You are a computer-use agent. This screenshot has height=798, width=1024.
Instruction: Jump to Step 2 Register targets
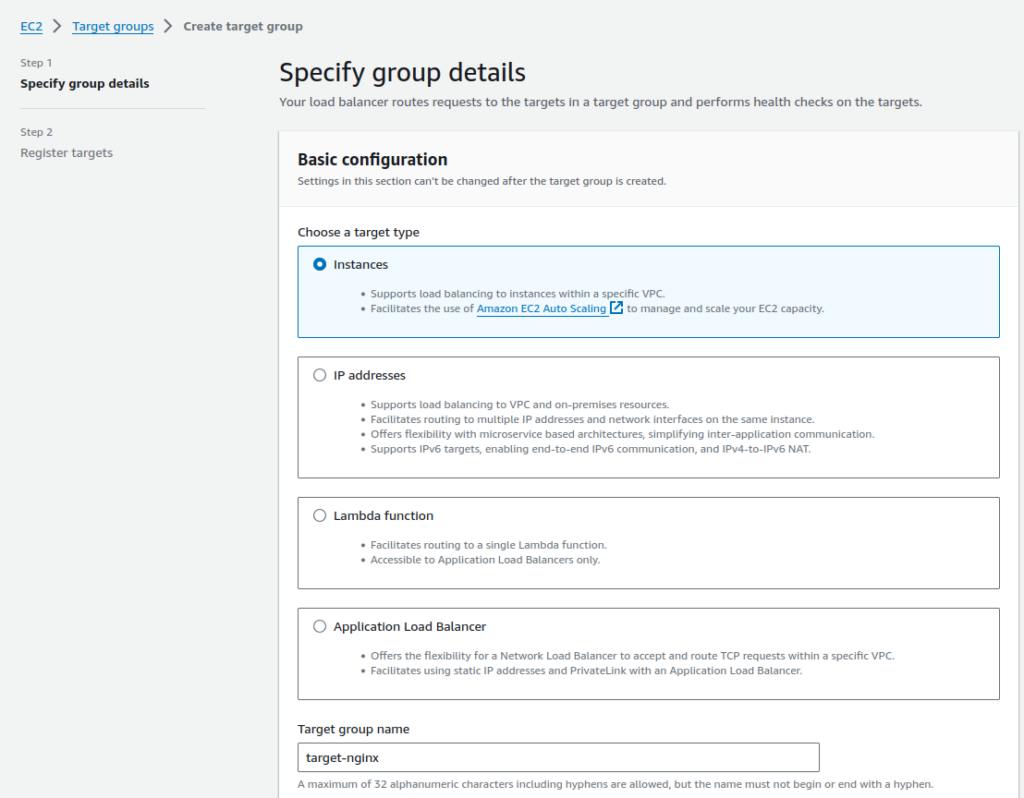click(x=67, y=153)
